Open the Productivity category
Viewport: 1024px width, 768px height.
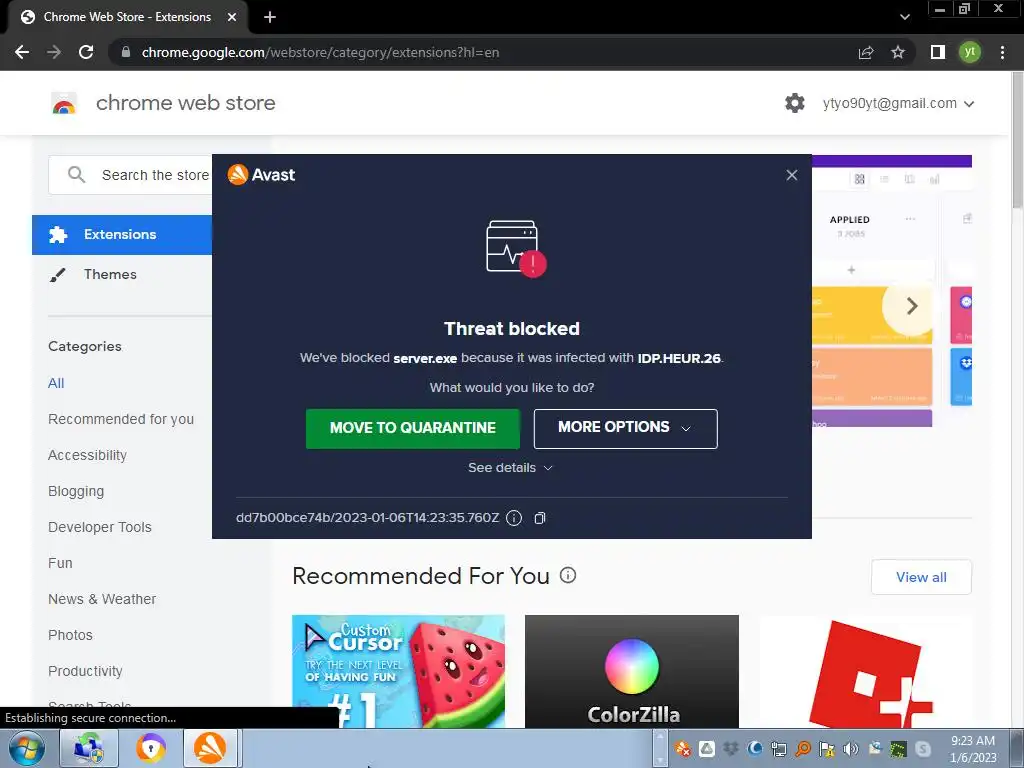coord(85,671)
